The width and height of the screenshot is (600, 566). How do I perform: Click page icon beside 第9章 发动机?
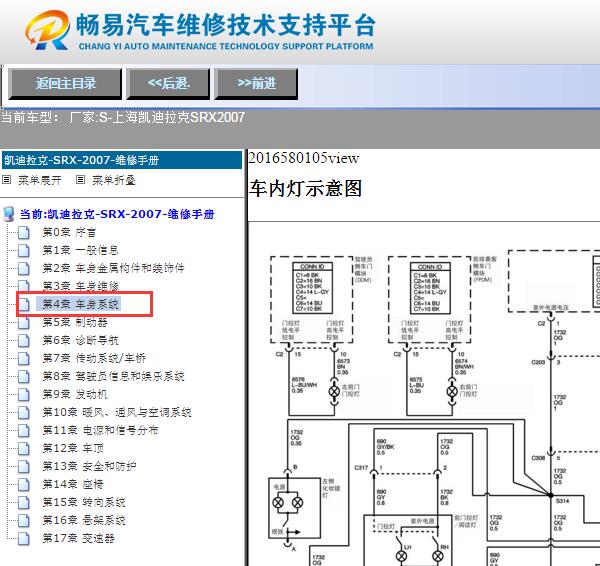(24, 394)
